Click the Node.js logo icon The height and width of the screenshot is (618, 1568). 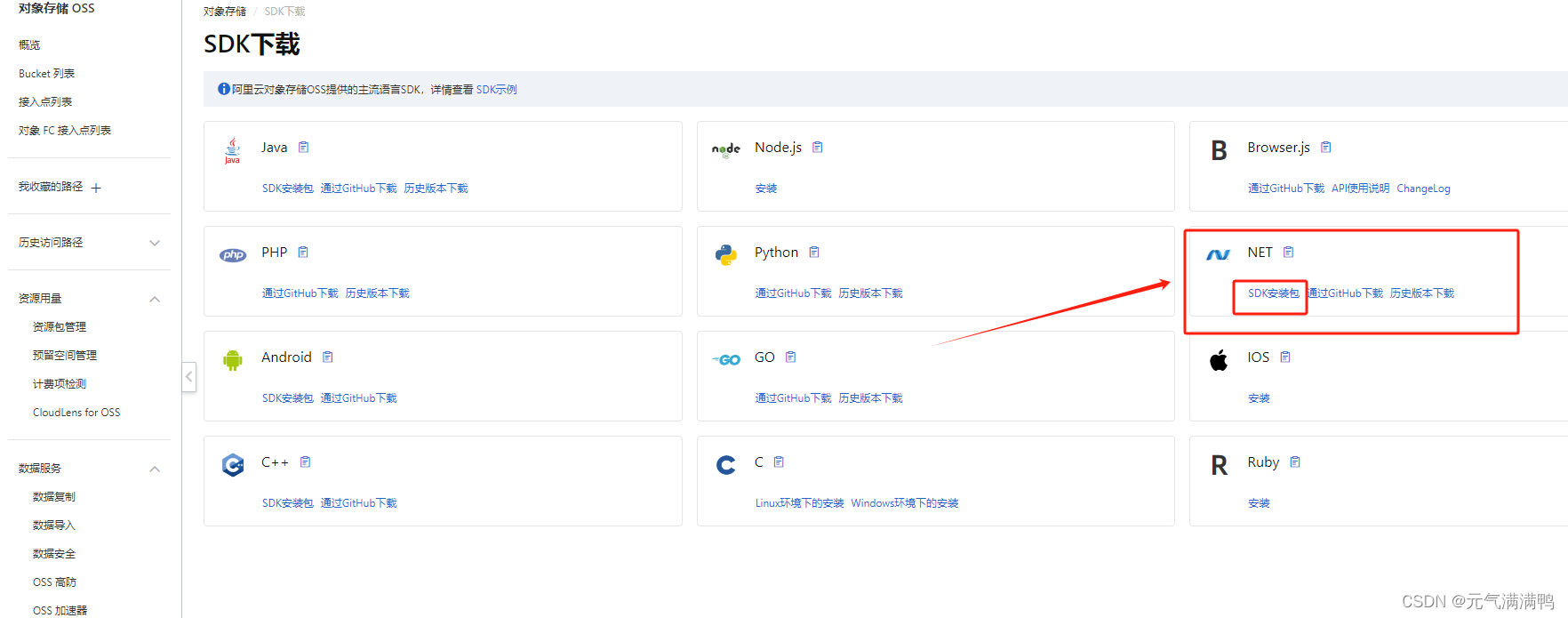[x=726, y=150]
